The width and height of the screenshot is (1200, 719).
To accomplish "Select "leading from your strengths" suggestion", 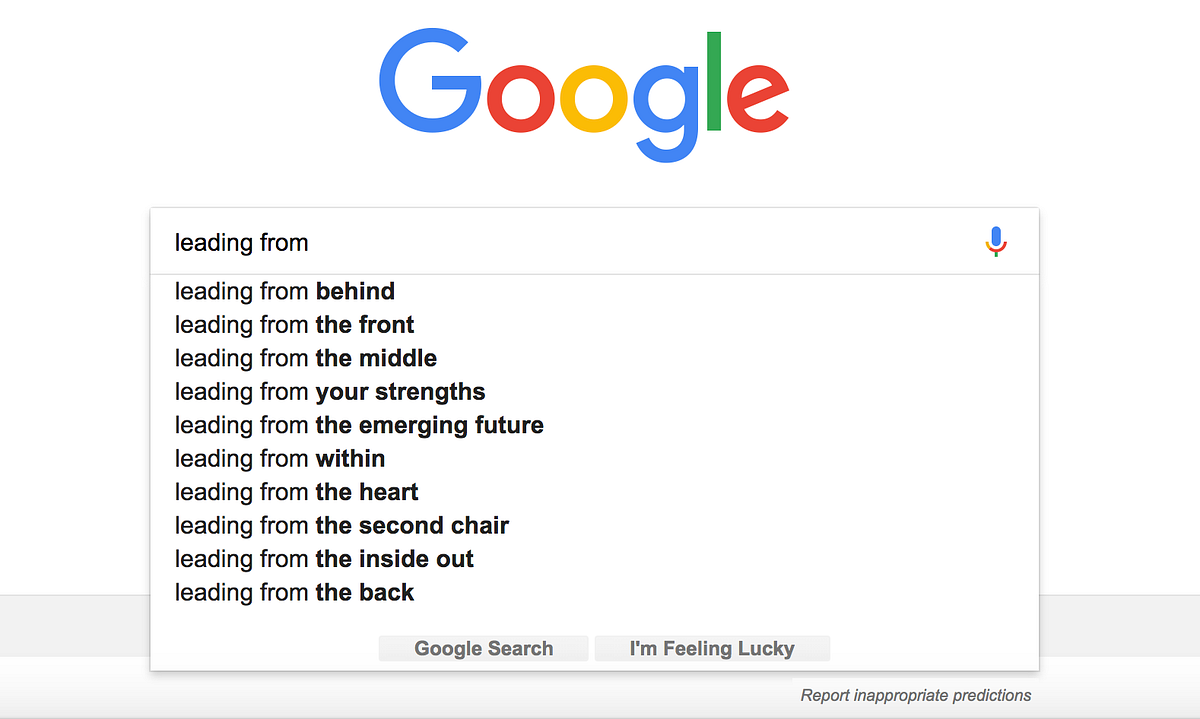I will click(330, 392).
